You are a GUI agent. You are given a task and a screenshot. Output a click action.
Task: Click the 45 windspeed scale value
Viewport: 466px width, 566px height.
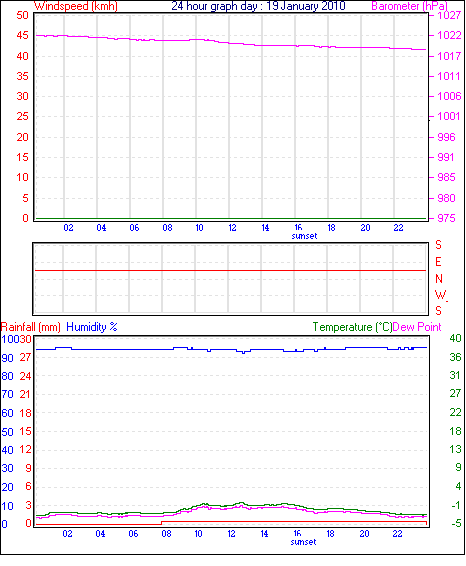click(x=22, y=35)
